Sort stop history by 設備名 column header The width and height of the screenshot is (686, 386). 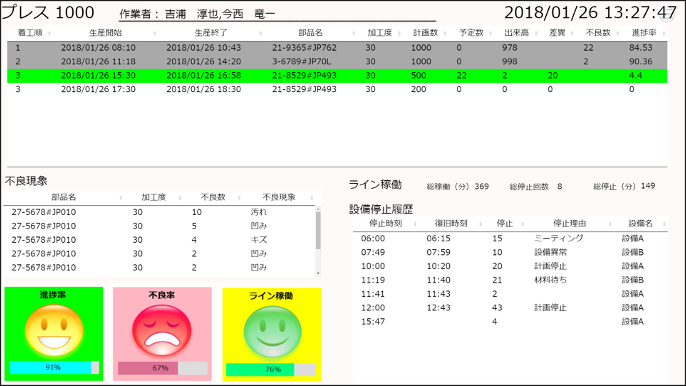[x=640, y=224]
